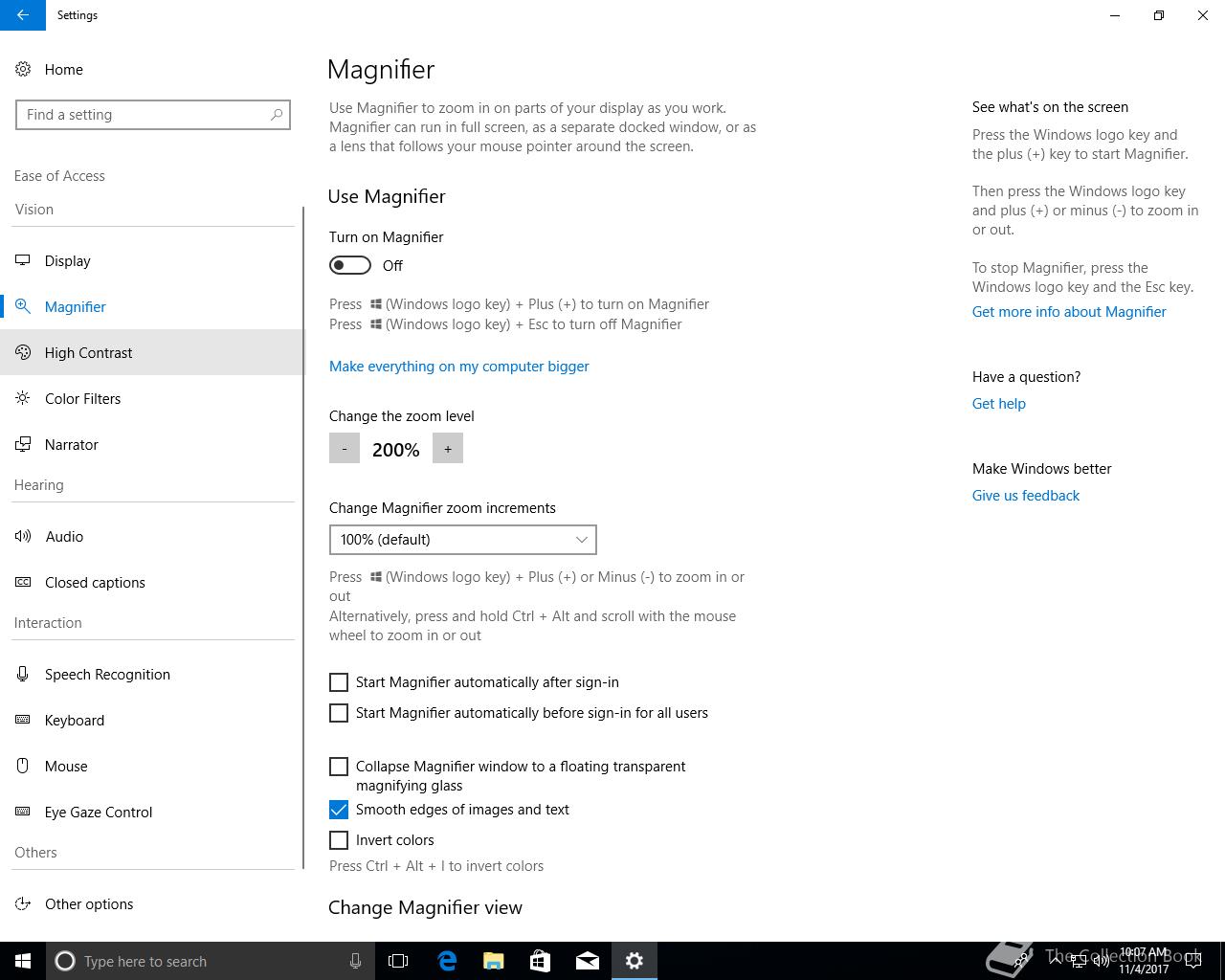Open the Mail app from the taskbar
This screenshot has height=980, width=1225.
point(588,961)
